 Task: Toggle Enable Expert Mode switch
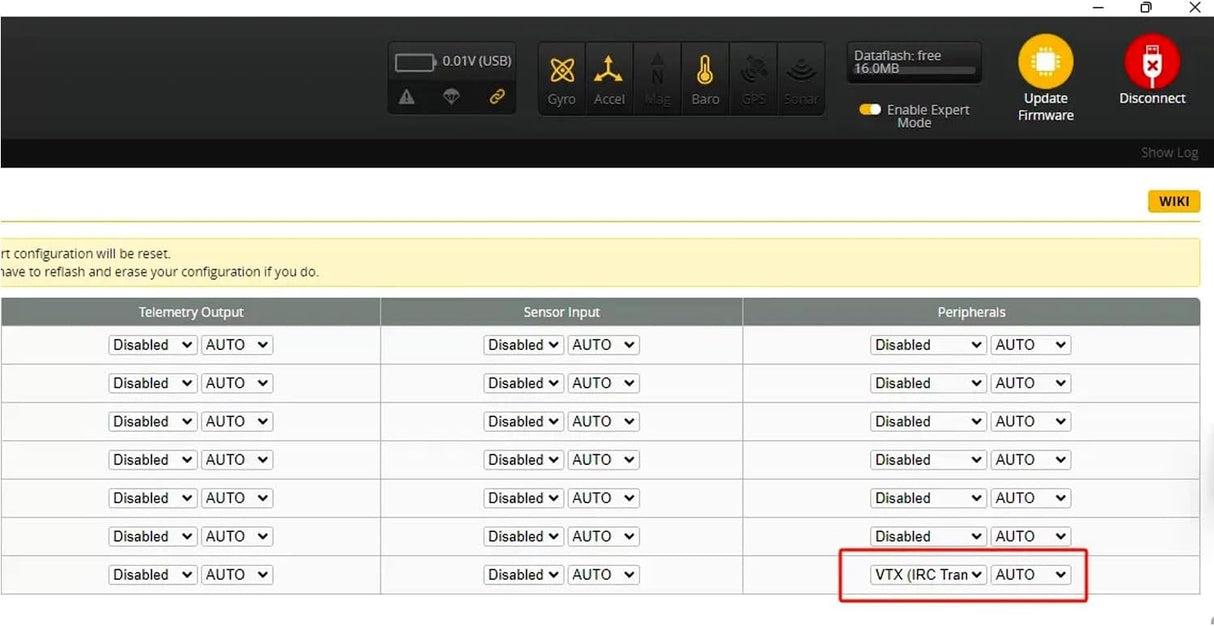[x=869, y=110]
